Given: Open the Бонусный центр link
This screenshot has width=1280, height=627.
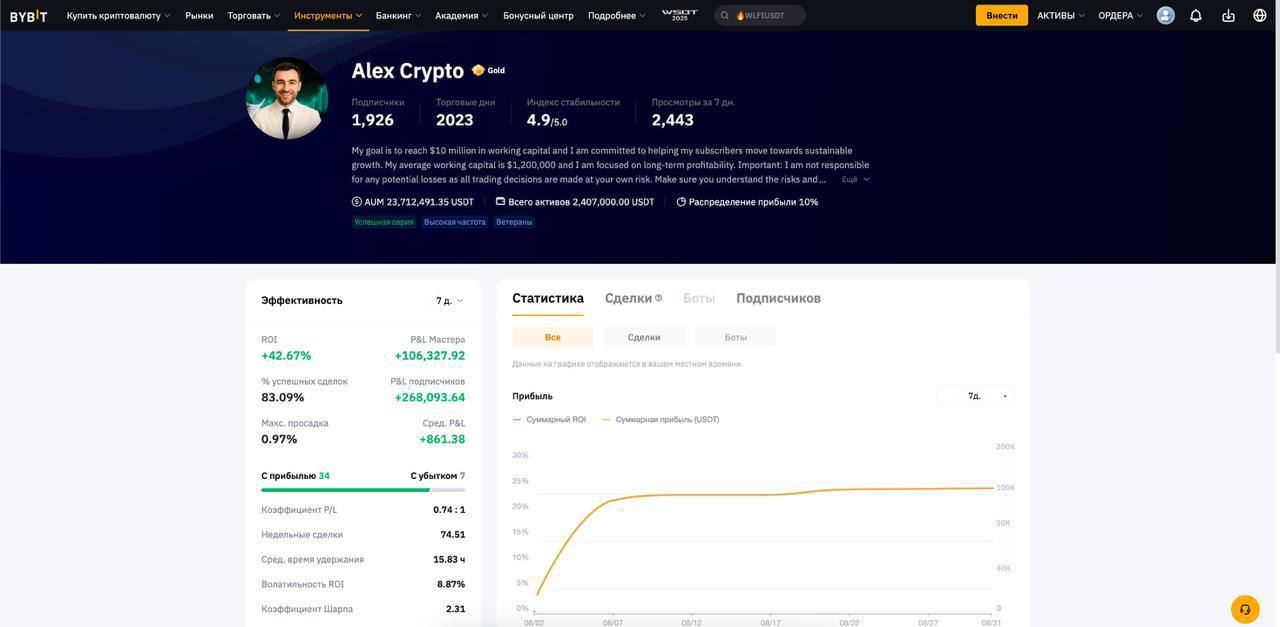Looking at the screenshot, I should coord(538,15).
